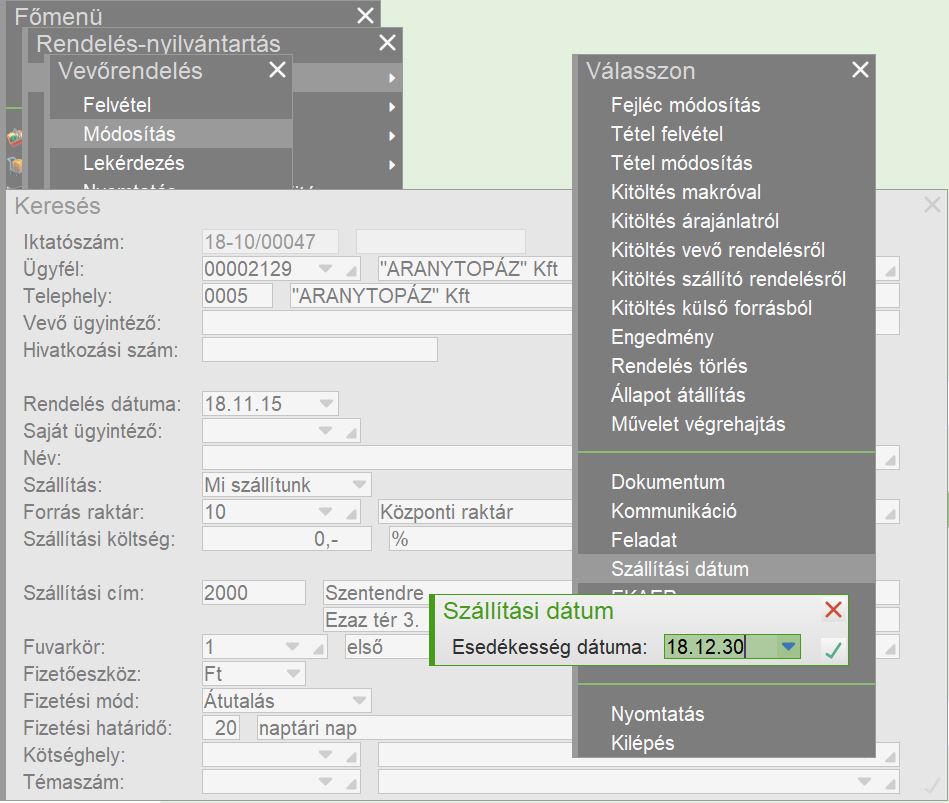Select Kitöltés szállító rendelésről option

tap(728, 279)
